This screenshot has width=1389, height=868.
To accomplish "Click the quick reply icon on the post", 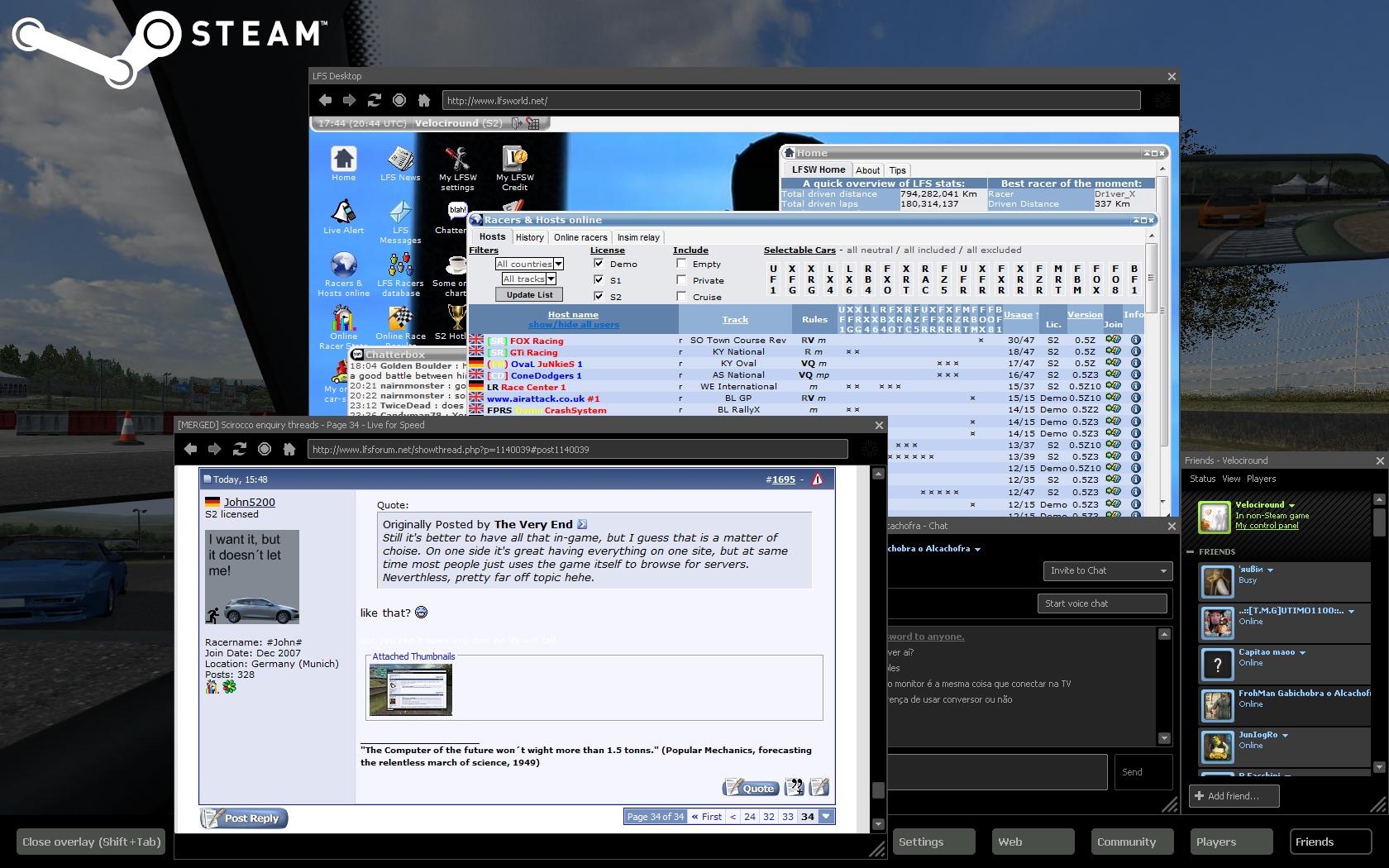I will (819, 787).
